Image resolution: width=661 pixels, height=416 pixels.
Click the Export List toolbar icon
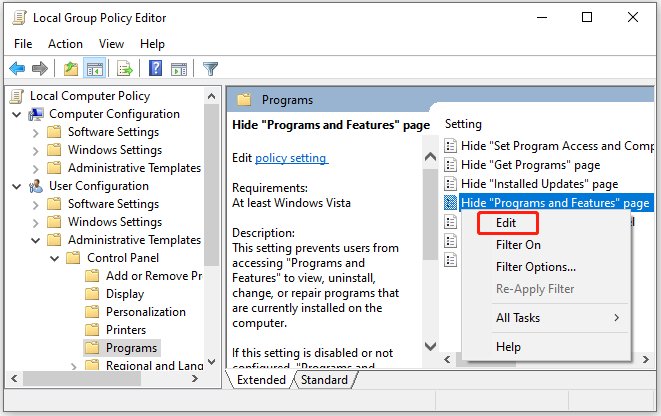(125, 68)
